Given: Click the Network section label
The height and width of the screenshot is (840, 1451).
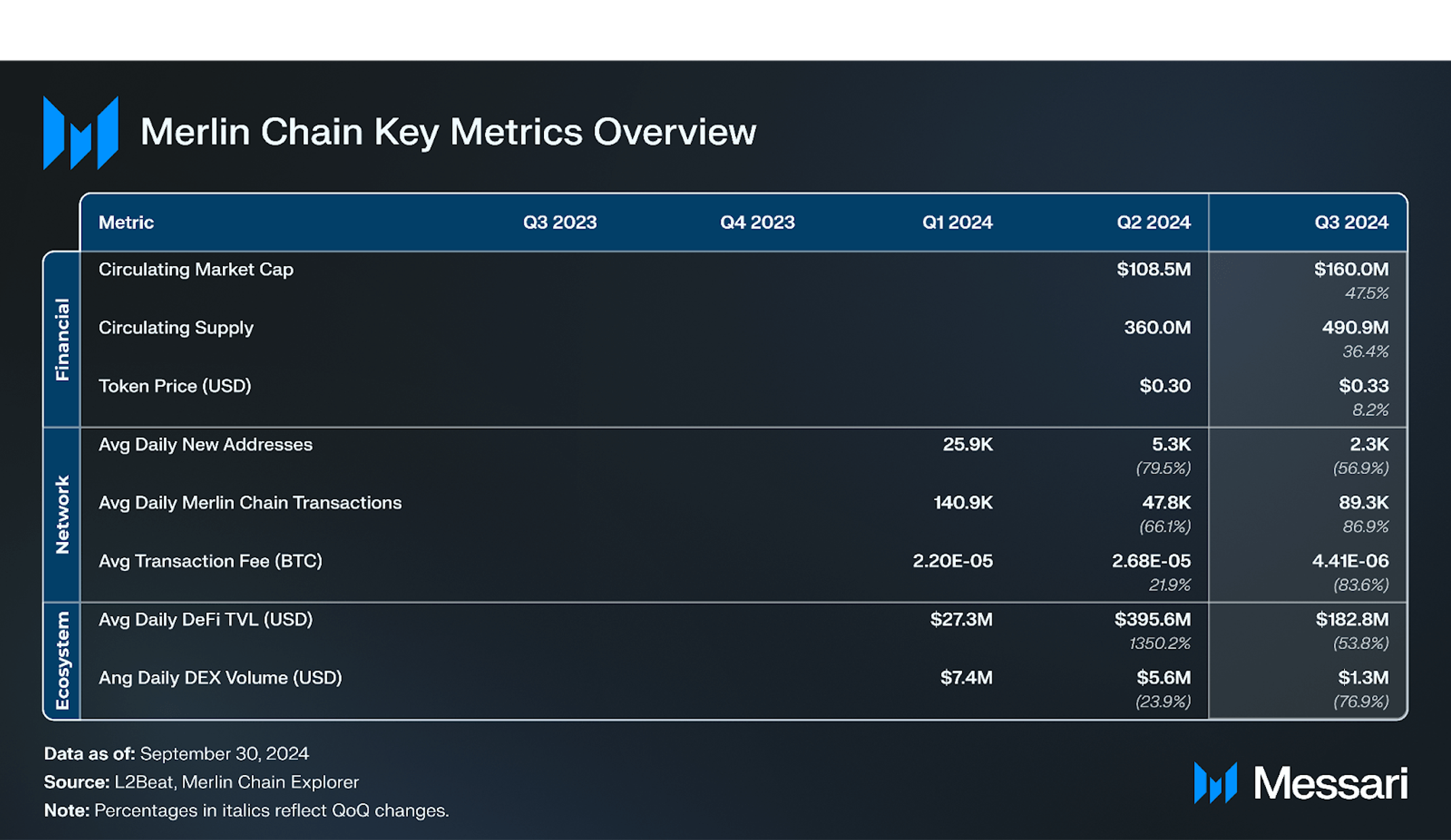Looking at the screenshot, I should tap(62, 515).
